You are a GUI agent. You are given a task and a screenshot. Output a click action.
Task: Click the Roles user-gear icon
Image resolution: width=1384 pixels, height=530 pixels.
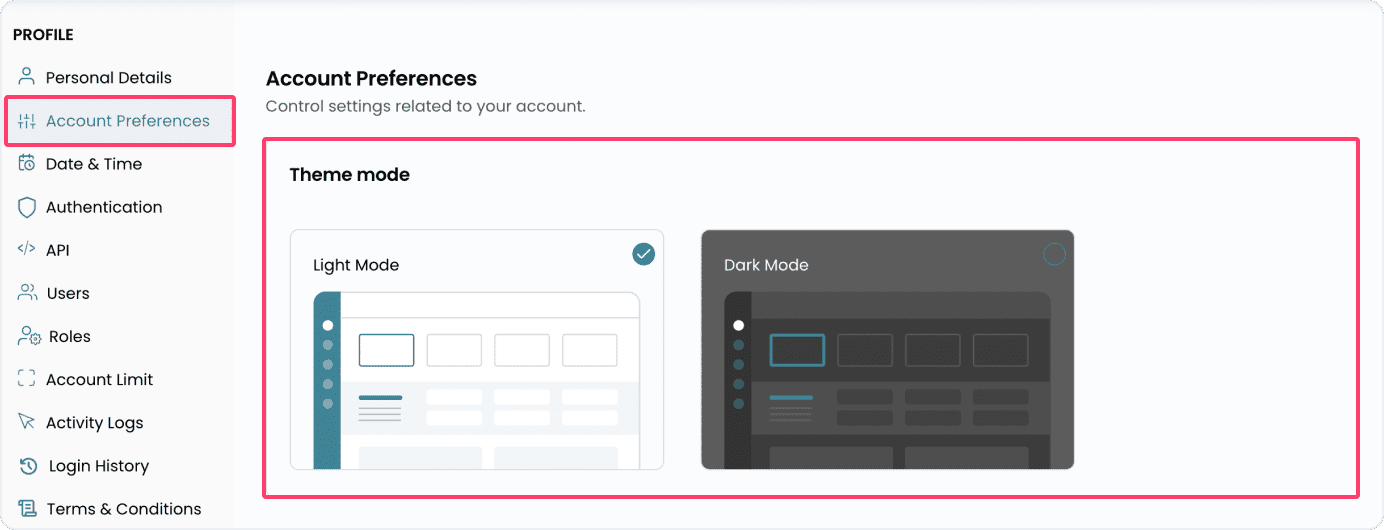click(x=29, y=337)
